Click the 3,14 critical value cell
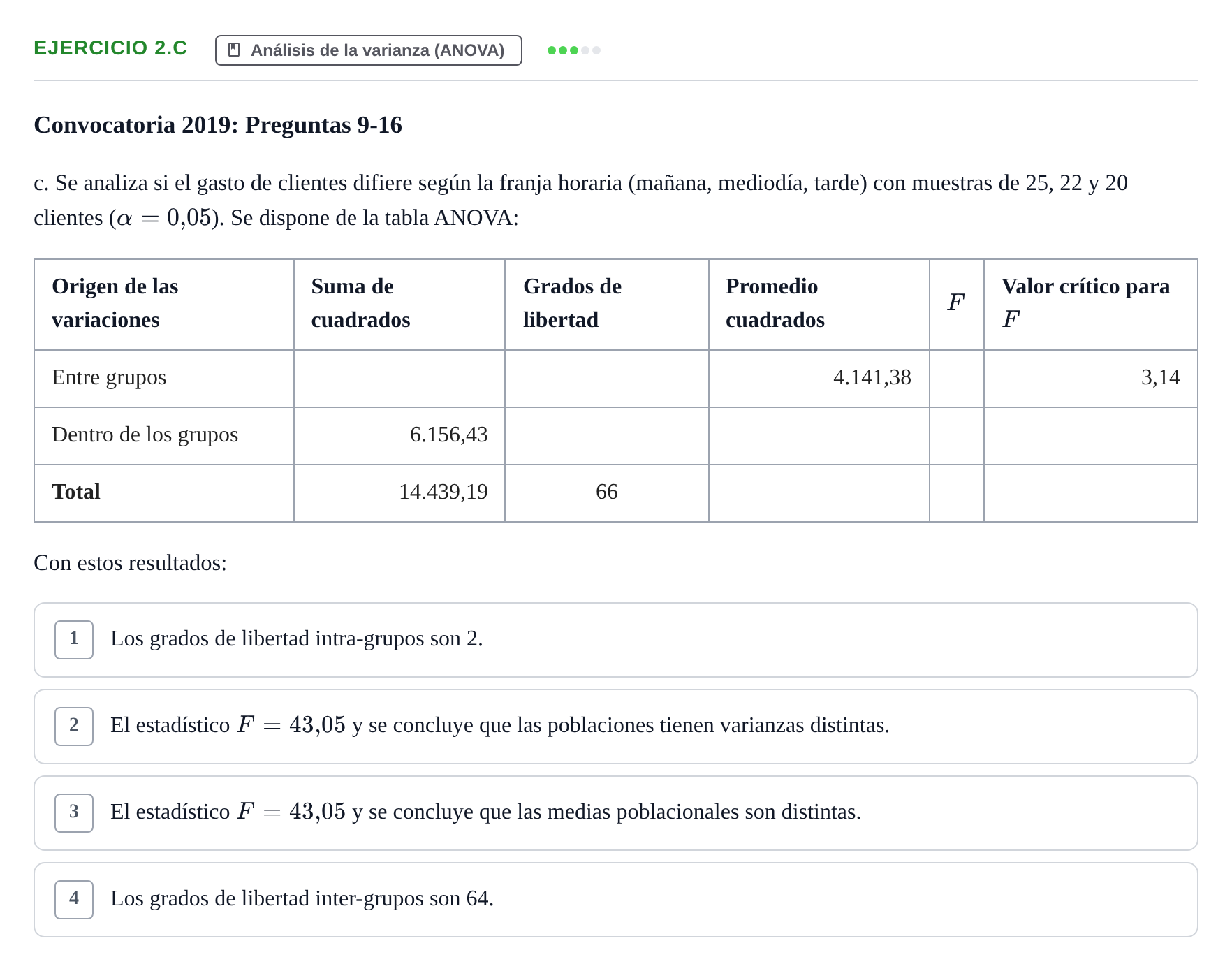Image resolution: width=1232 pixels, height=971 pixels. tap(1090, 378)
